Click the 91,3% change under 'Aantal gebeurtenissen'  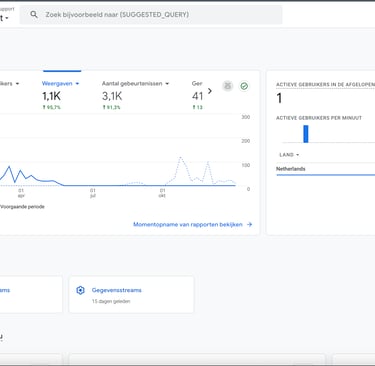111,107
